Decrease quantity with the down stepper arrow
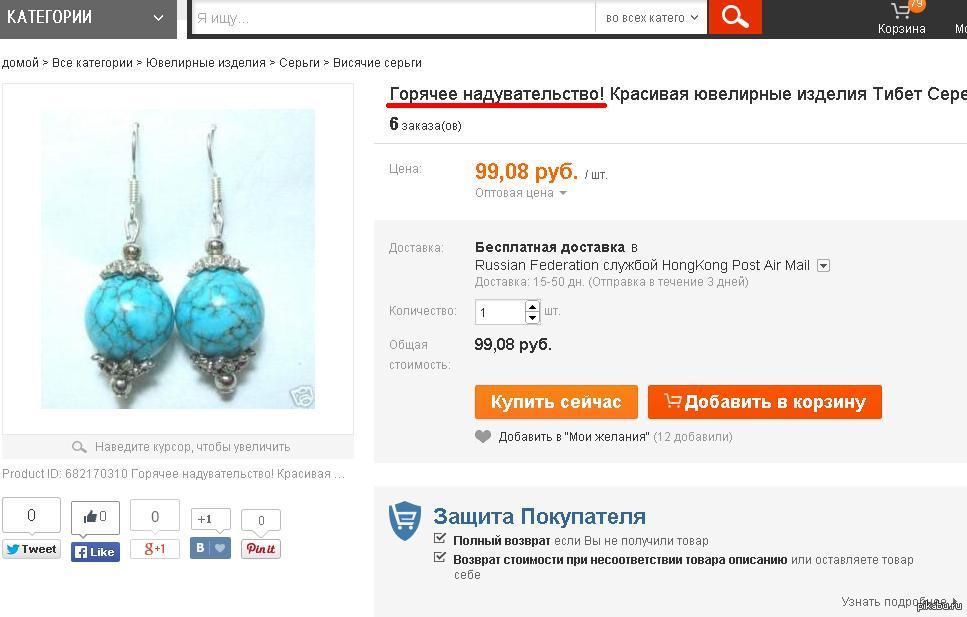This screenshot has height=617, width=967. coord(532,318)
